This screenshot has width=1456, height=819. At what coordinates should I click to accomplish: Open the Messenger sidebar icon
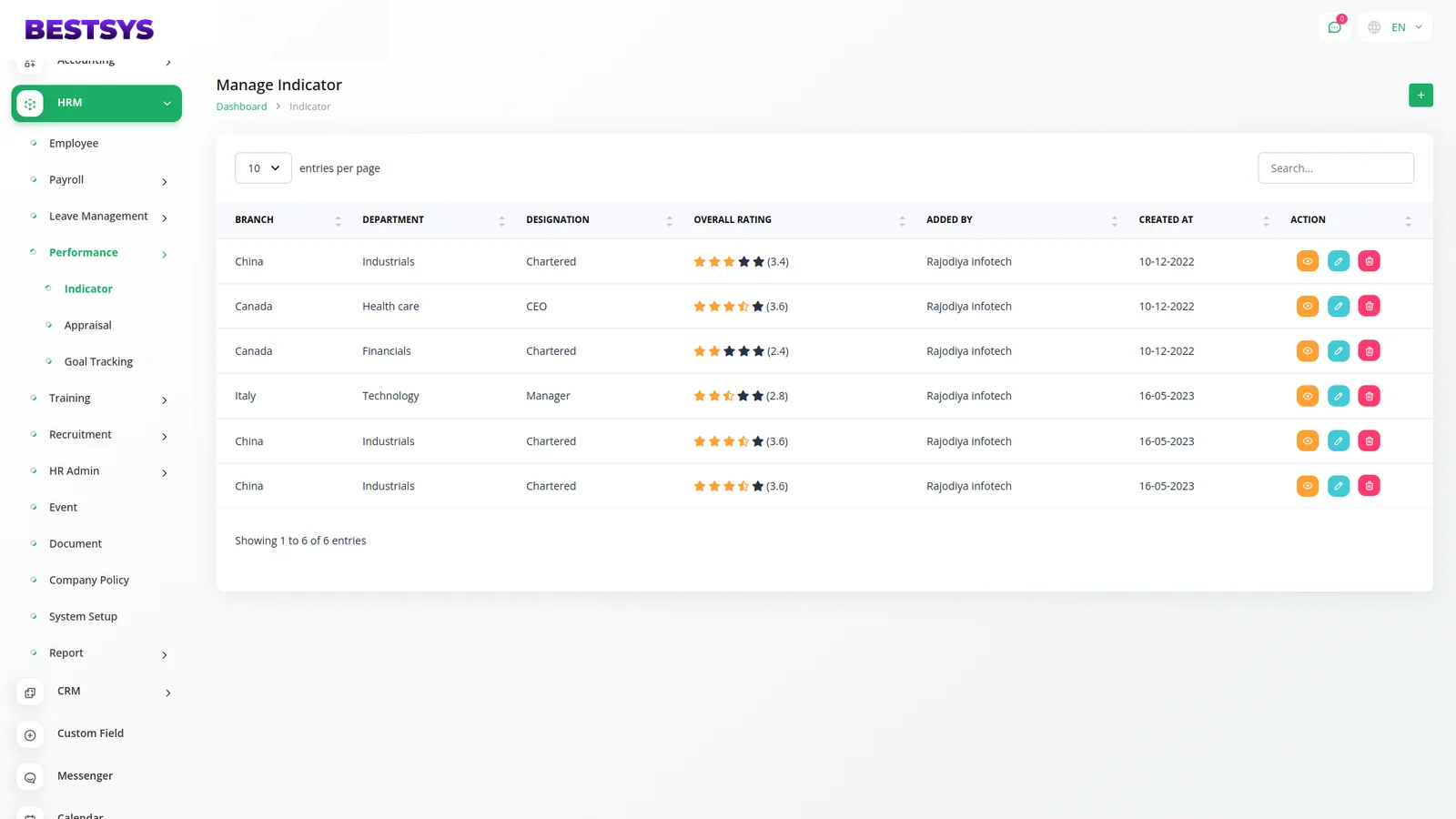30,777
